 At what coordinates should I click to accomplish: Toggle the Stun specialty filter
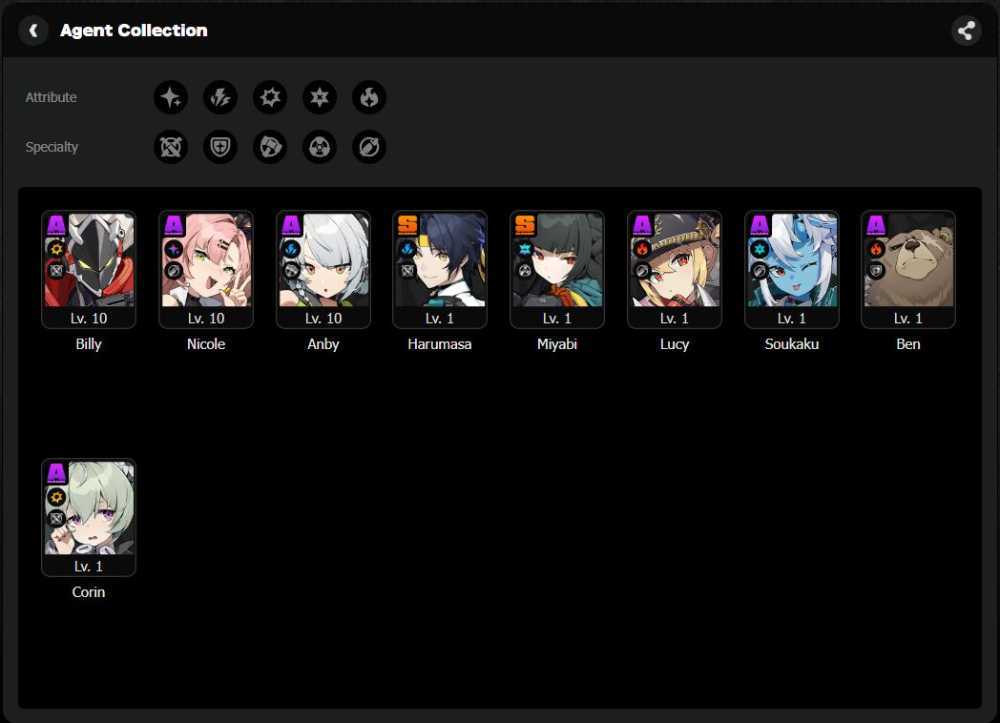[x=270, y=147]
